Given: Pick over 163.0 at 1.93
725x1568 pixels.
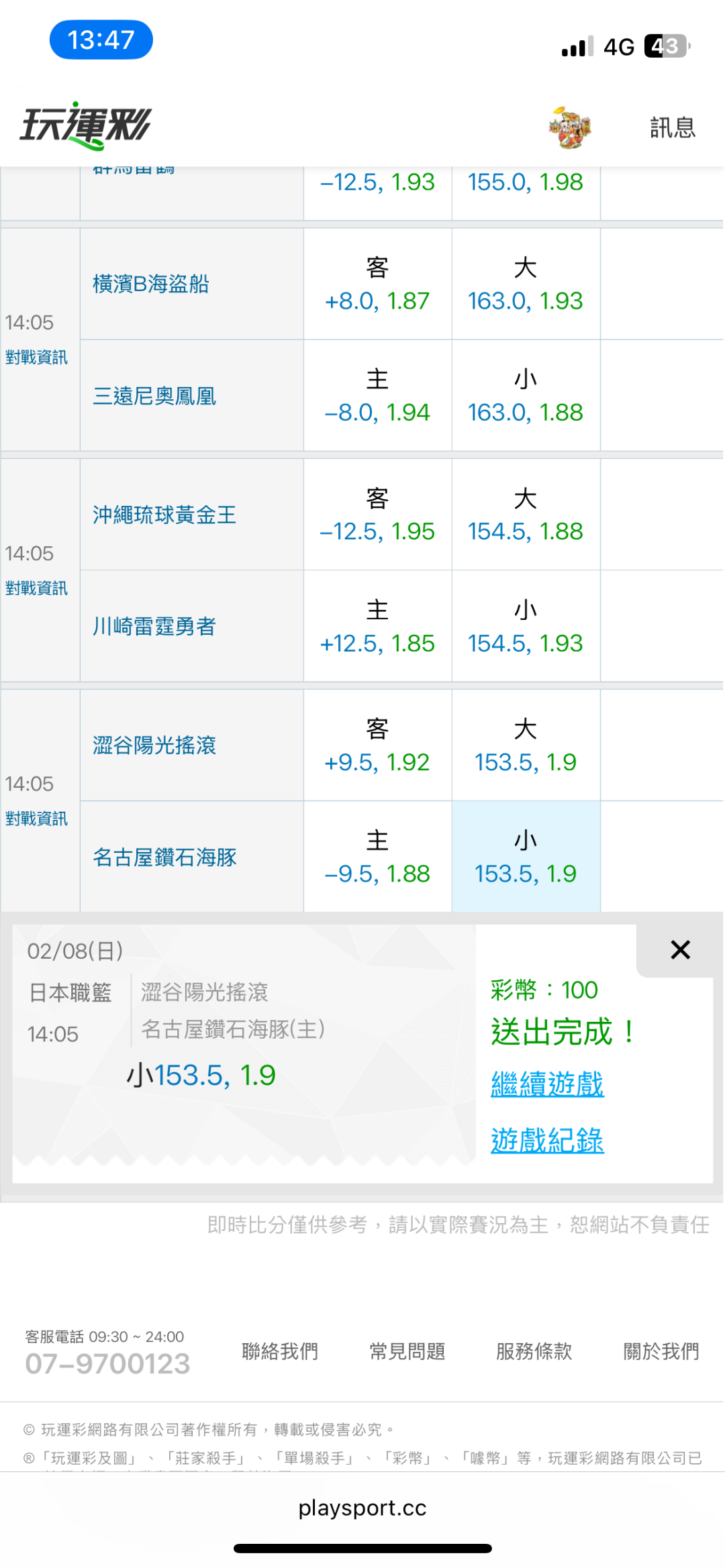Looking at the screenshot, I should coord(526,284).
